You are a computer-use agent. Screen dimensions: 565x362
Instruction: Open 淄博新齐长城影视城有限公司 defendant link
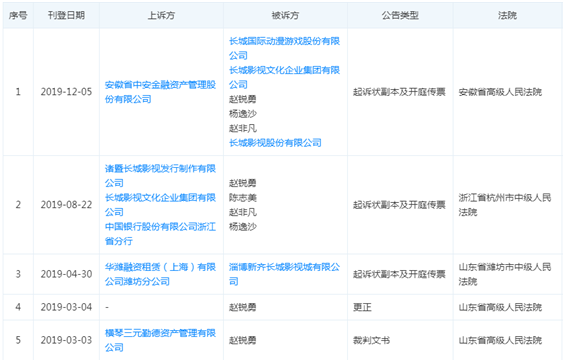click(284, 274)
